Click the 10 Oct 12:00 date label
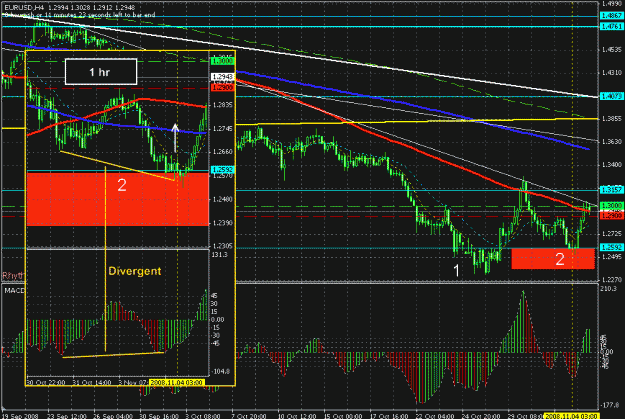The height and width of the screenshot is (419, 625). [298, 416]
